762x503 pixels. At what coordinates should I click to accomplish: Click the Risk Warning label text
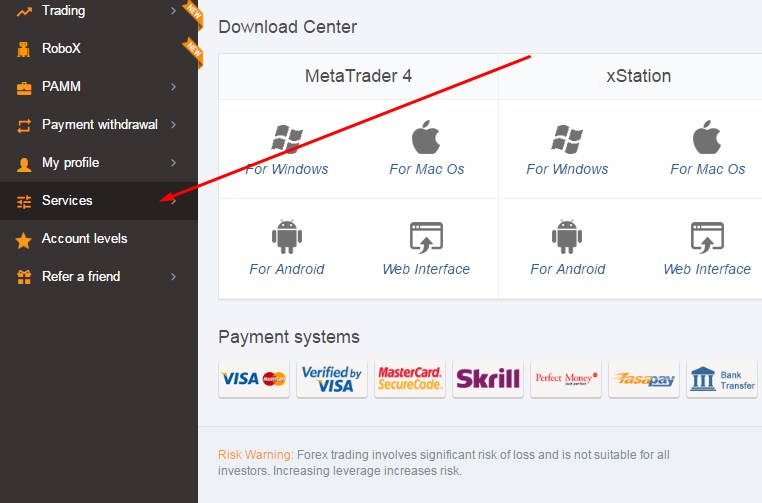point(256,455)
